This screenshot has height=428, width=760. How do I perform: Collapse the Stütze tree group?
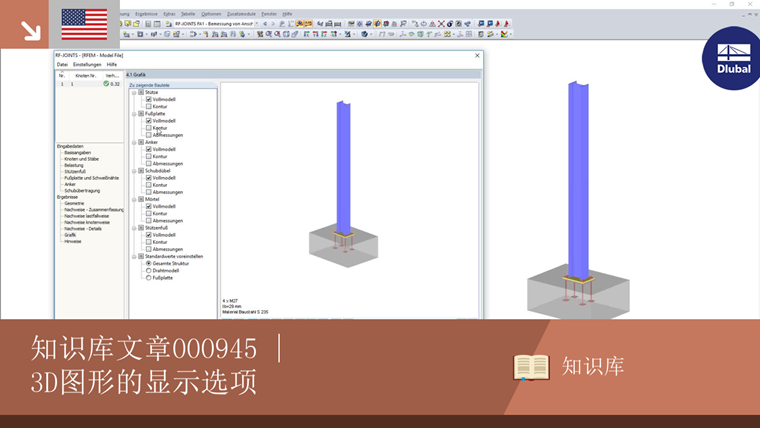pos(134,92)
